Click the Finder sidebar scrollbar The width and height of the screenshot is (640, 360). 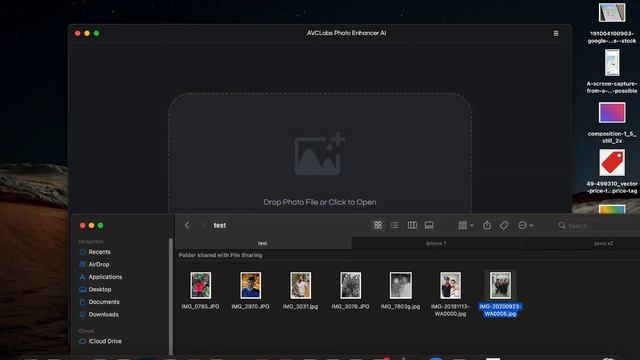coord(171,296)
